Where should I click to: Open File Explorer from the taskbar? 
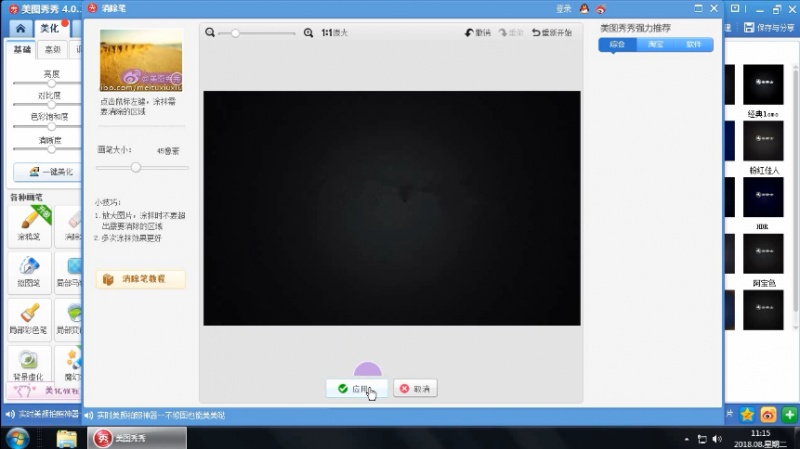coord(66,438)
